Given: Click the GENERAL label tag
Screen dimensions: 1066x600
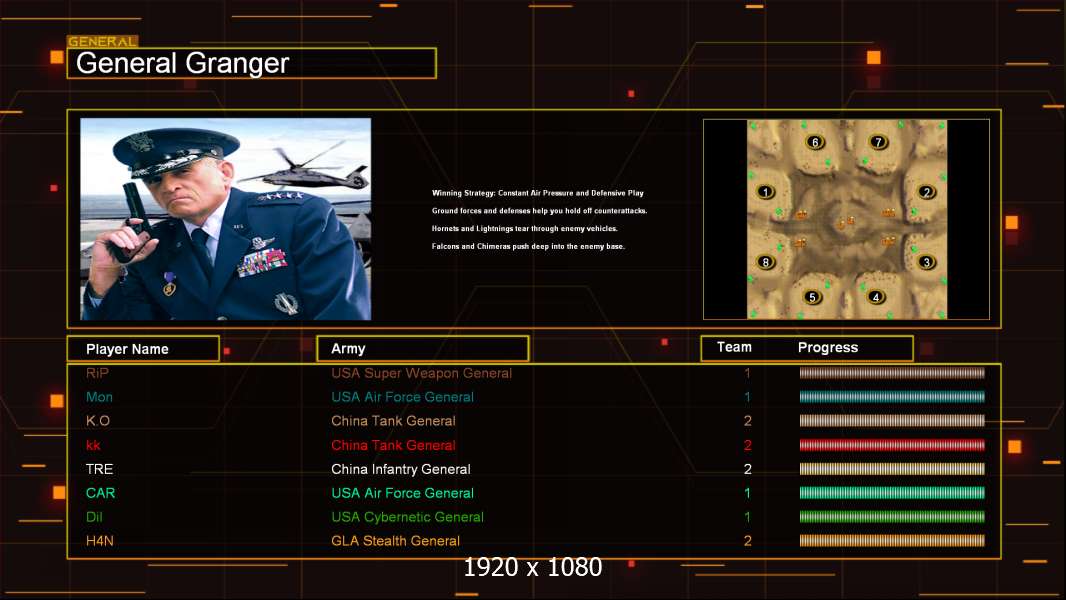Looking at the screenshot, I should 103,41.
